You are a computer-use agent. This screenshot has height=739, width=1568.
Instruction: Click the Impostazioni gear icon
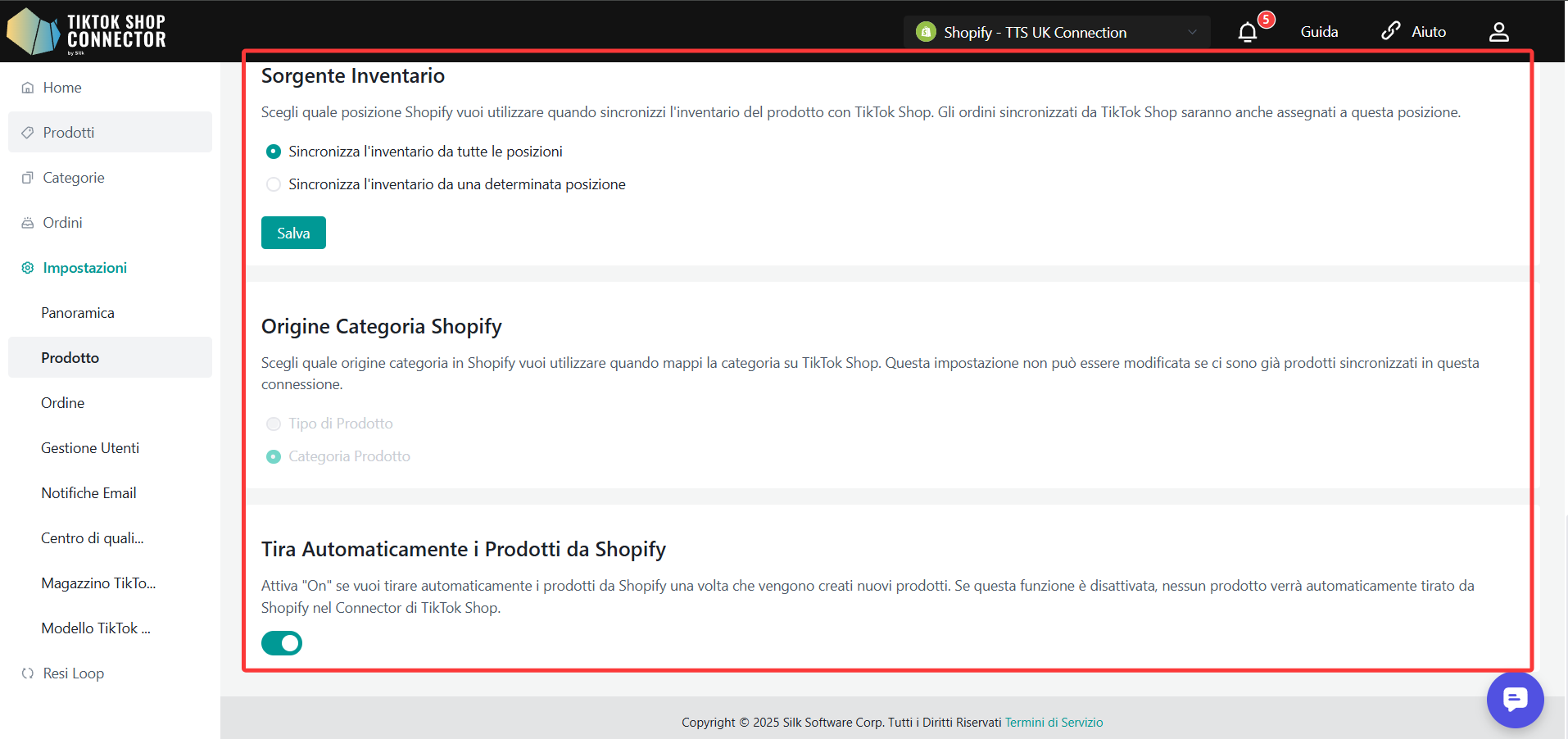(x=28, y=268)
